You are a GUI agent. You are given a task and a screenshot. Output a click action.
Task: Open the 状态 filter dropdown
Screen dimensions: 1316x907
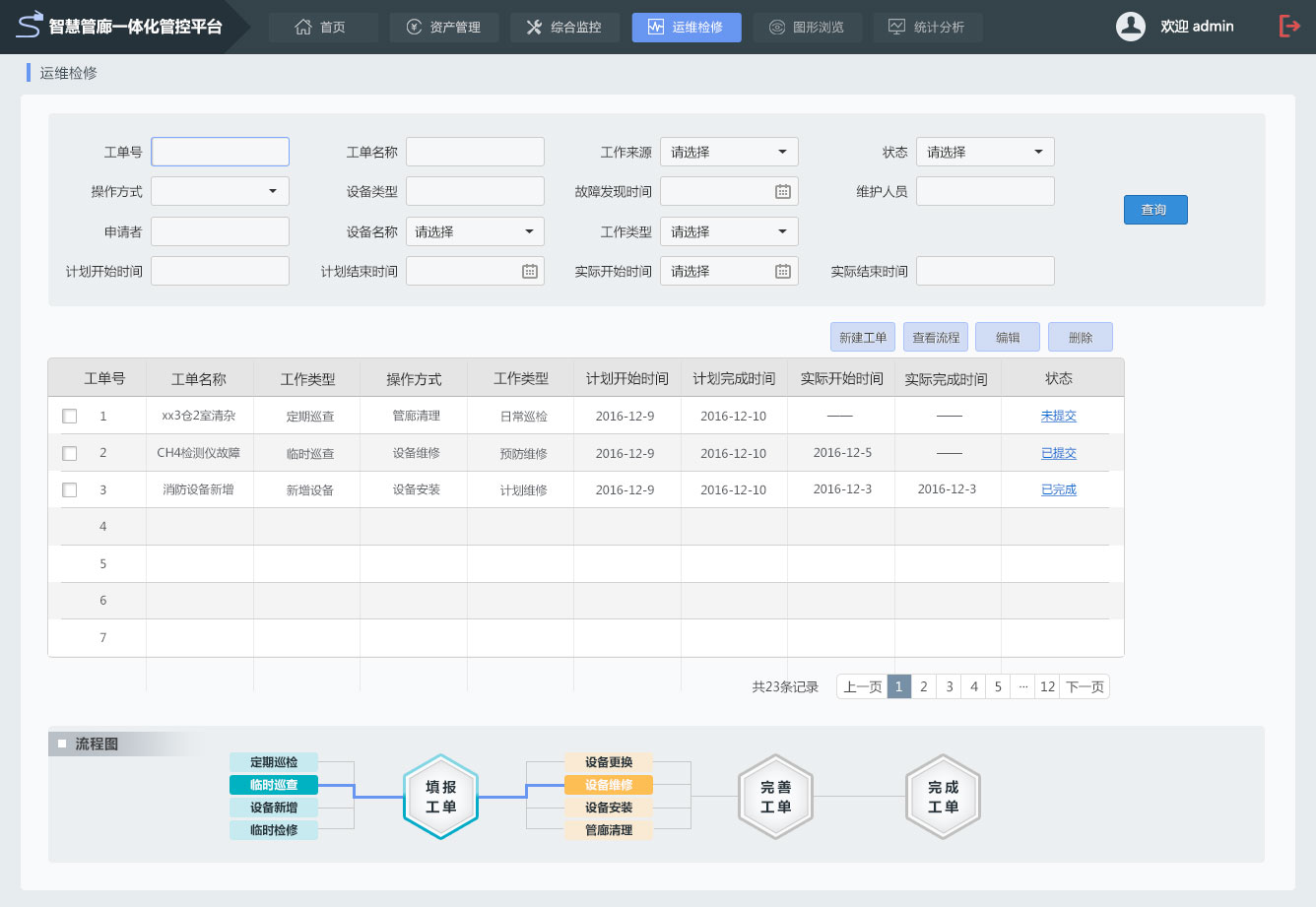pyautogui.click(x=985, y=153)
